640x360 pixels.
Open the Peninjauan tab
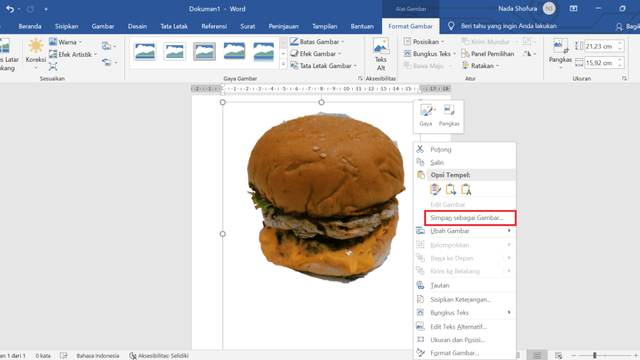tap(283, 26)
